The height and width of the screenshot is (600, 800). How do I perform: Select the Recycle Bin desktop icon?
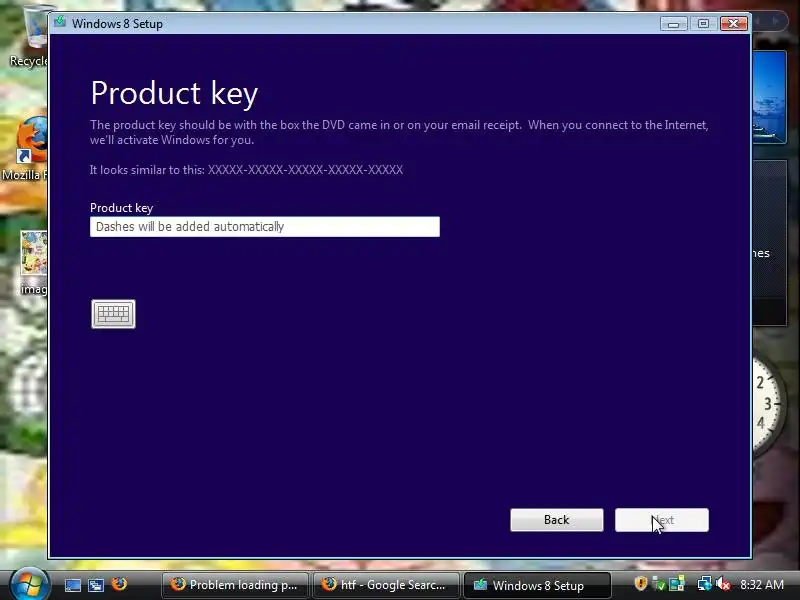pyautogui.click(x=32, y=36)
